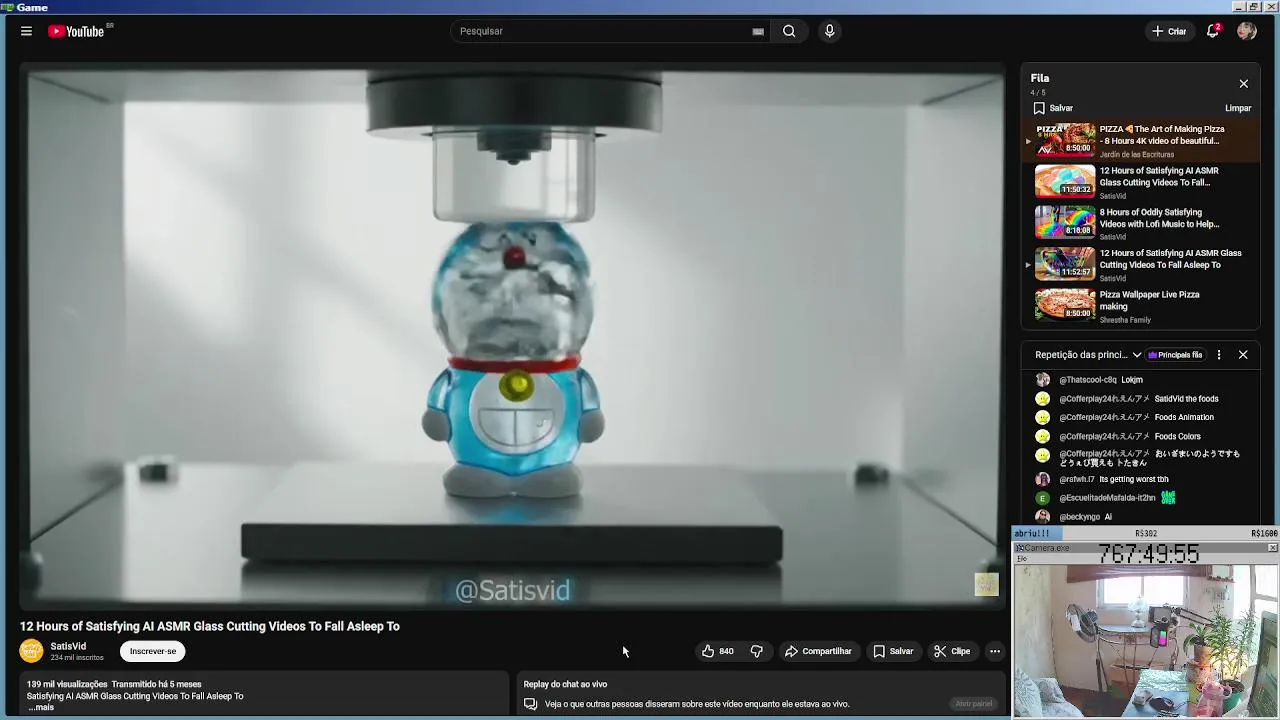The image size is (1280, 720).
Task: Click the 'SatisVid the foods' chat message
Action: tap(1186, 399)
